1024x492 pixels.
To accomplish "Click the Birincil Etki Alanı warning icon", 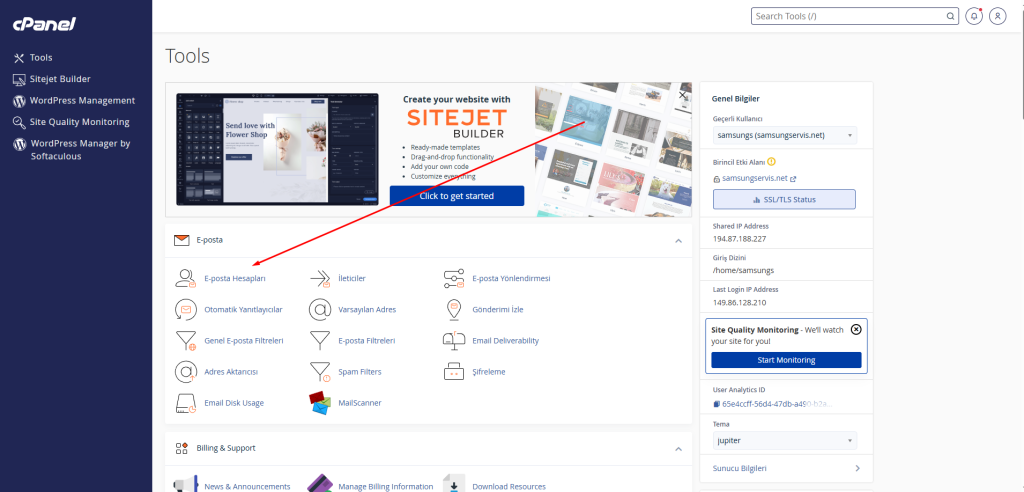I will coord(771,161).
